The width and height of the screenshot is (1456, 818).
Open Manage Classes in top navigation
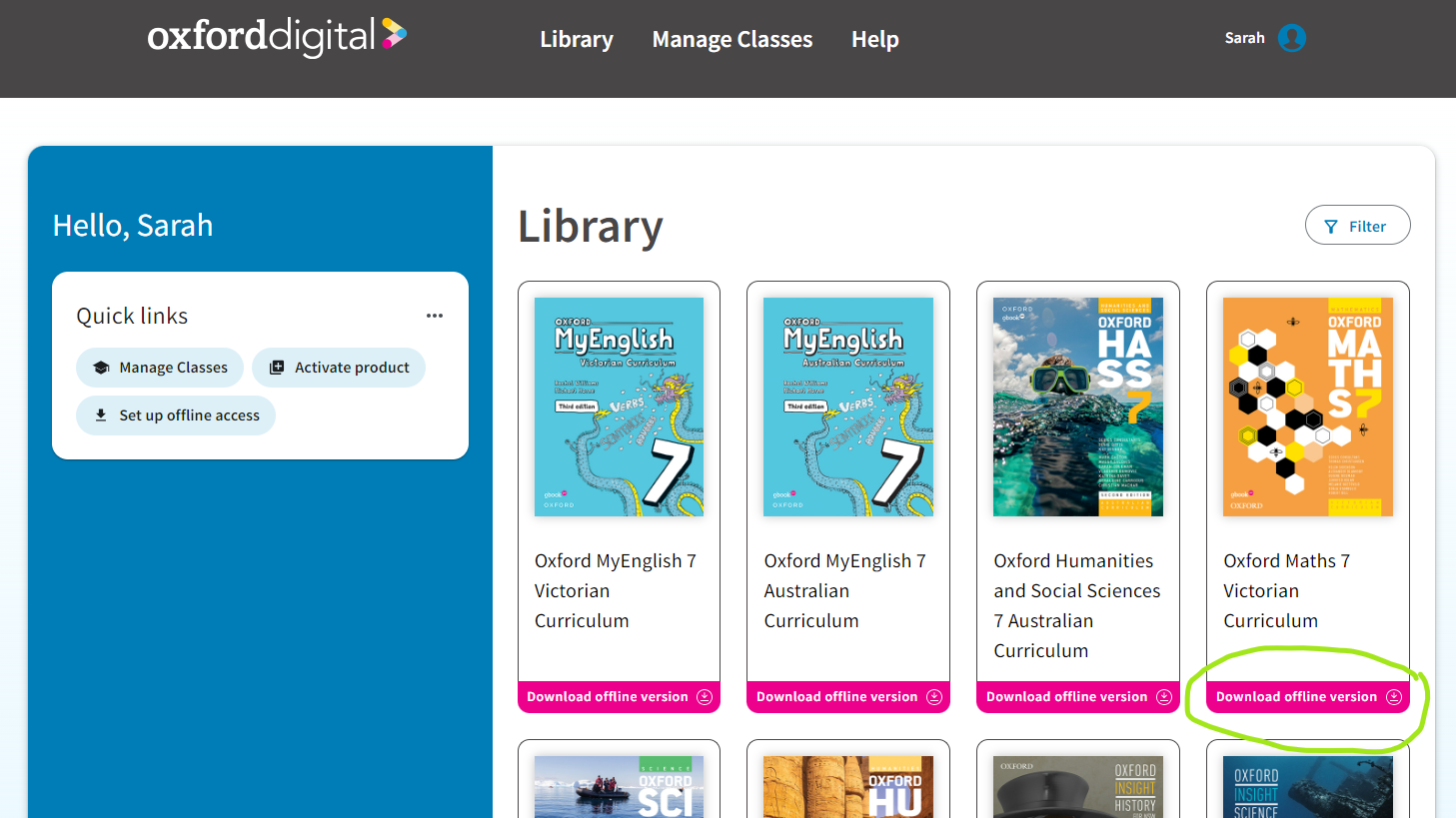point(731,40)
